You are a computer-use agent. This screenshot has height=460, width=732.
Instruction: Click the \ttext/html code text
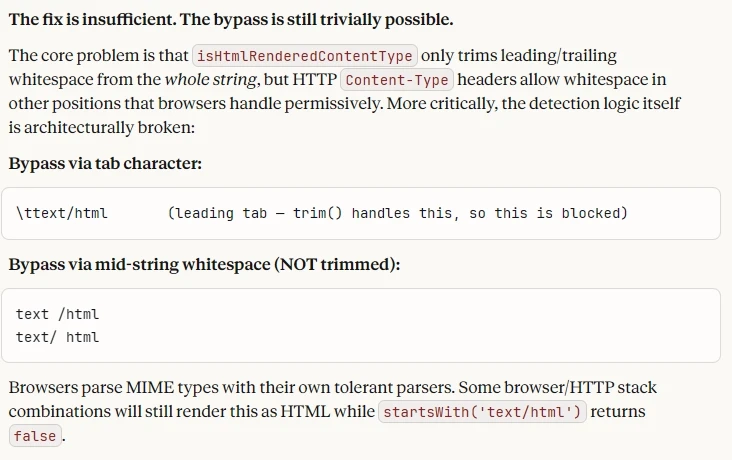click(62, 213)
